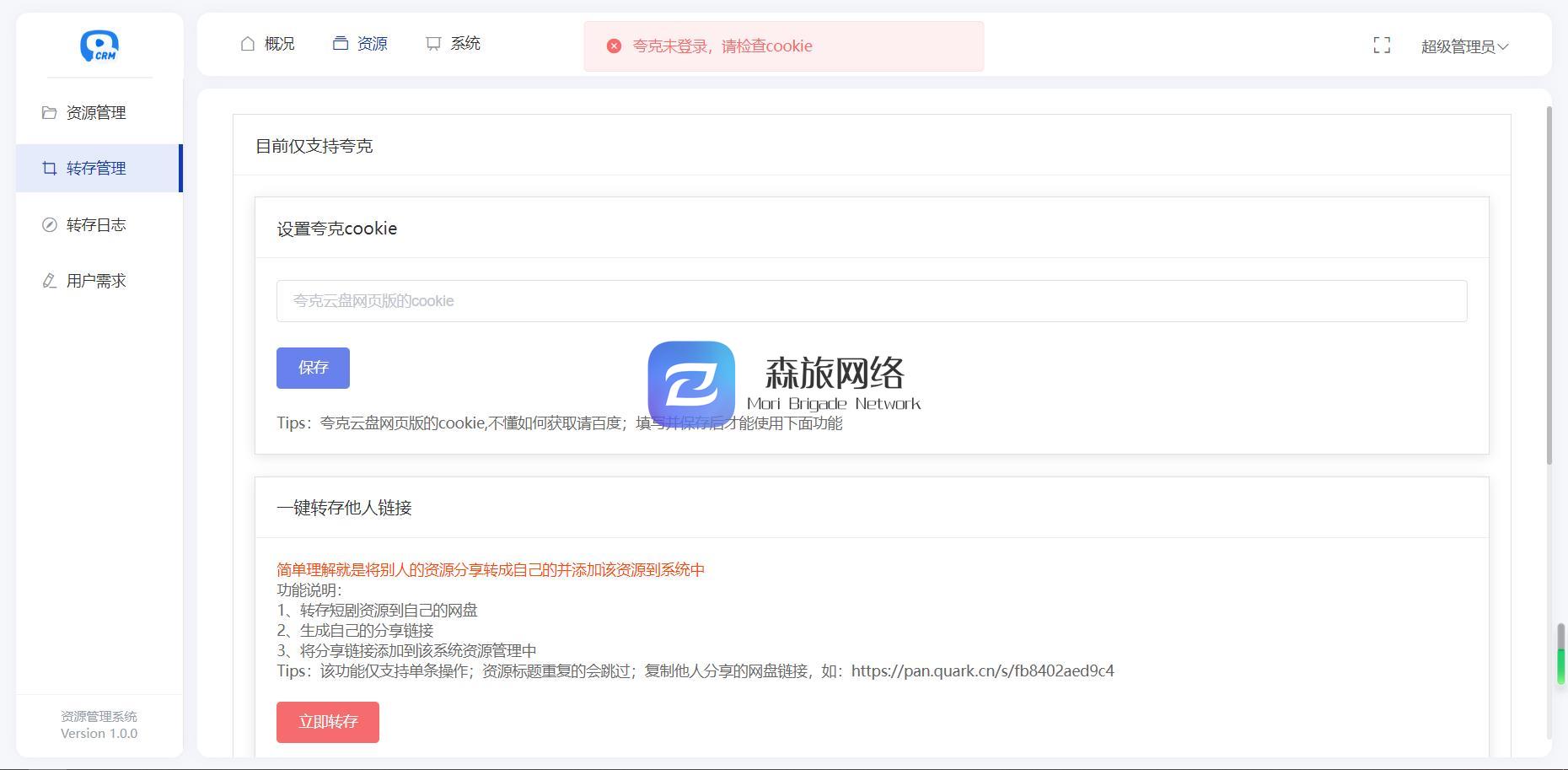The image size is (1568, 770).
Task: Click the home icon next to 概况
Action: point(248,44)
